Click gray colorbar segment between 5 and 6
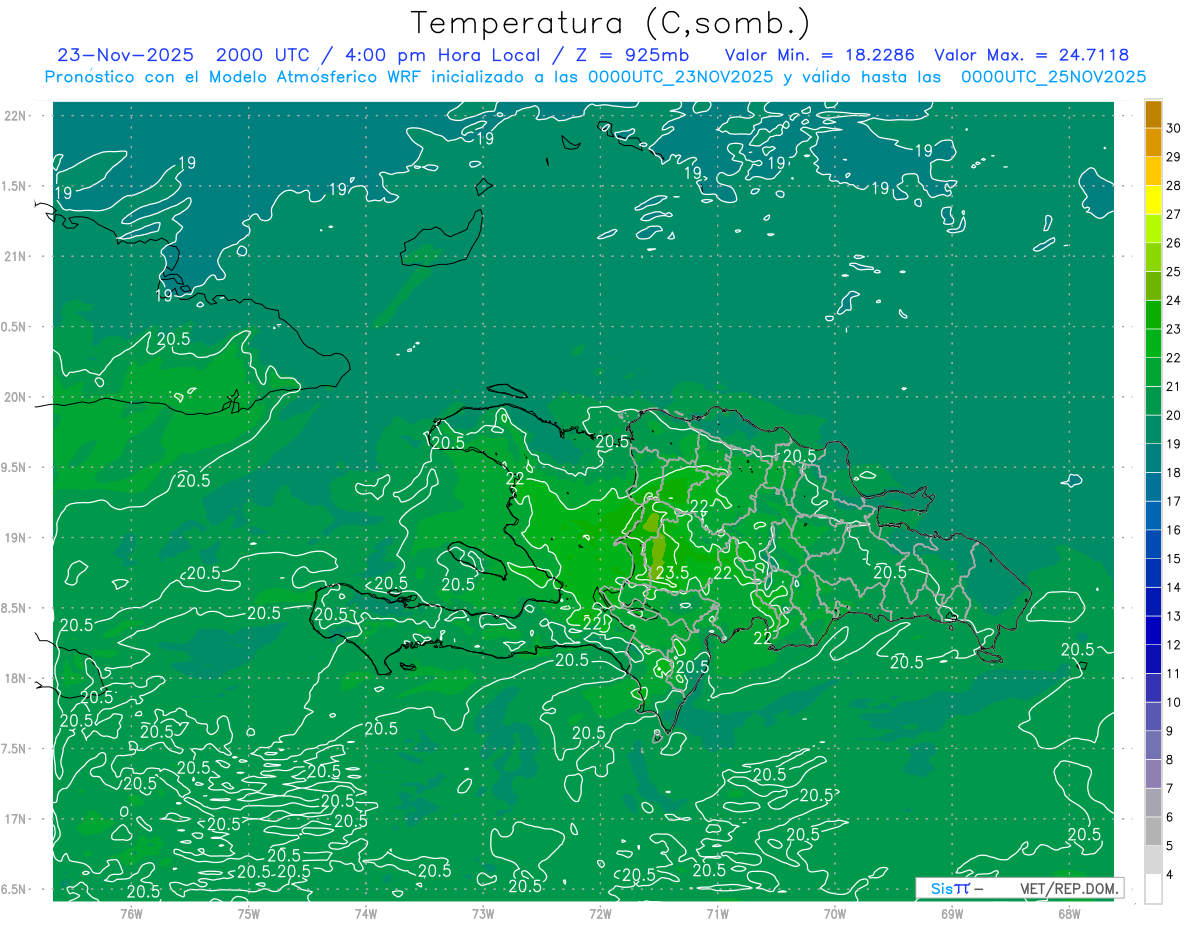Image resolution: width=1200 pixels, height=927 pixels. [x=1153, y=831]
